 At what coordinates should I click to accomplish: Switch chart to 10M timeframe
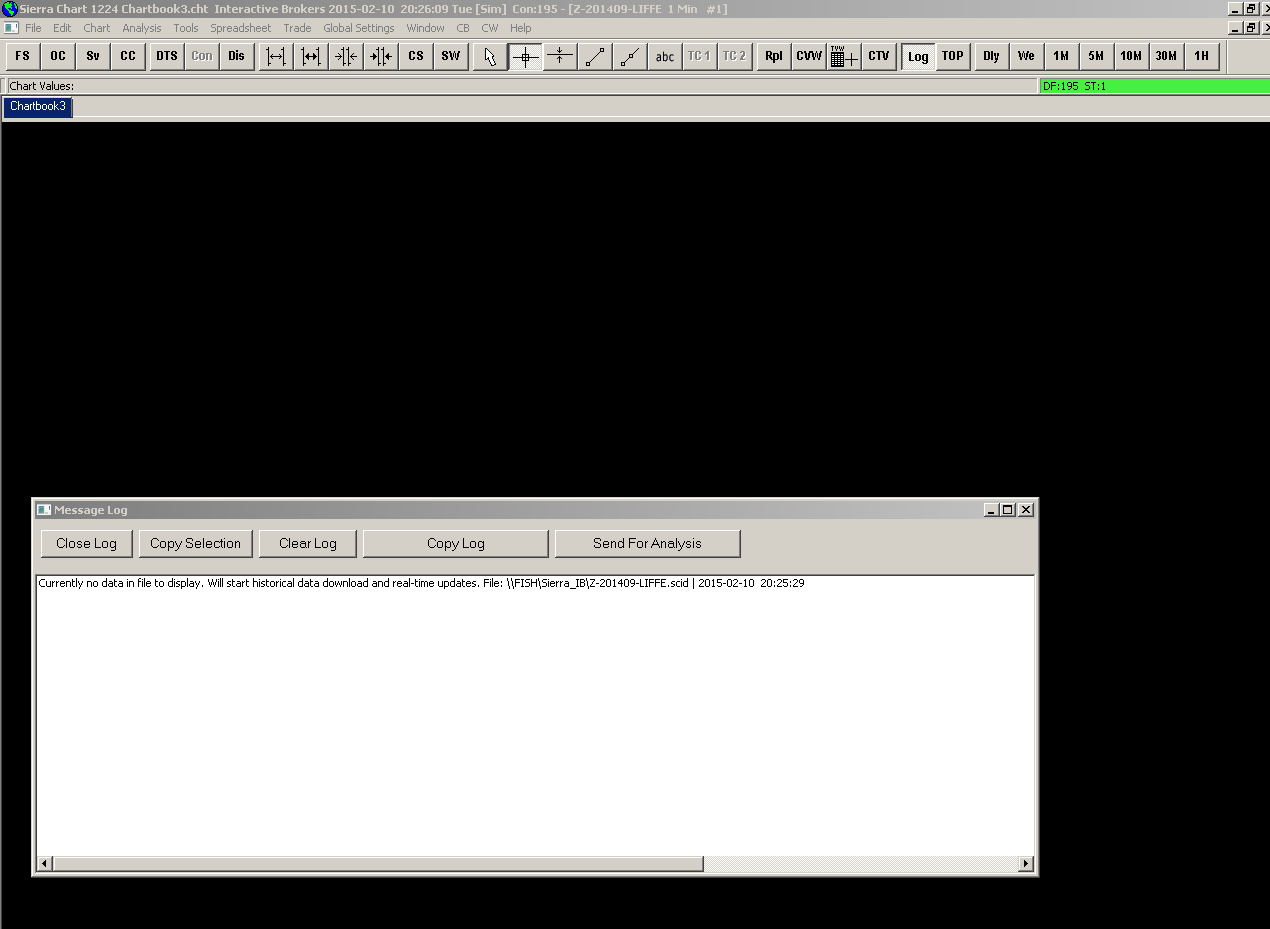(x=1131, y=56)
